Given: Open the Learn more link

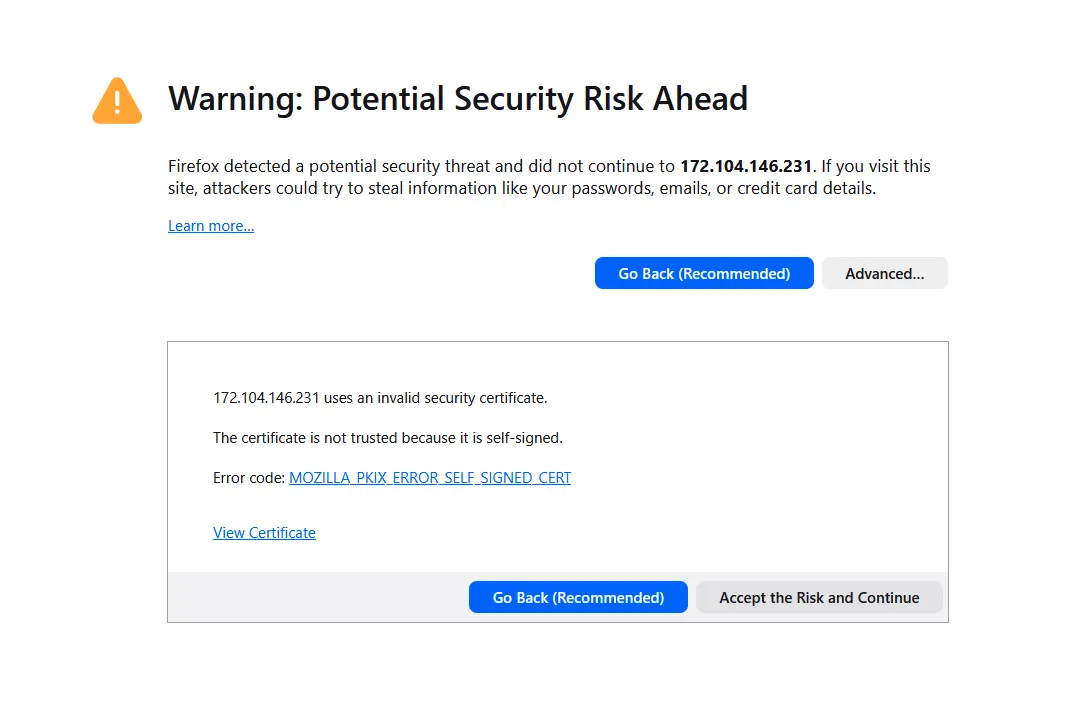Looking at the screenshot, I should coord(211,226).
